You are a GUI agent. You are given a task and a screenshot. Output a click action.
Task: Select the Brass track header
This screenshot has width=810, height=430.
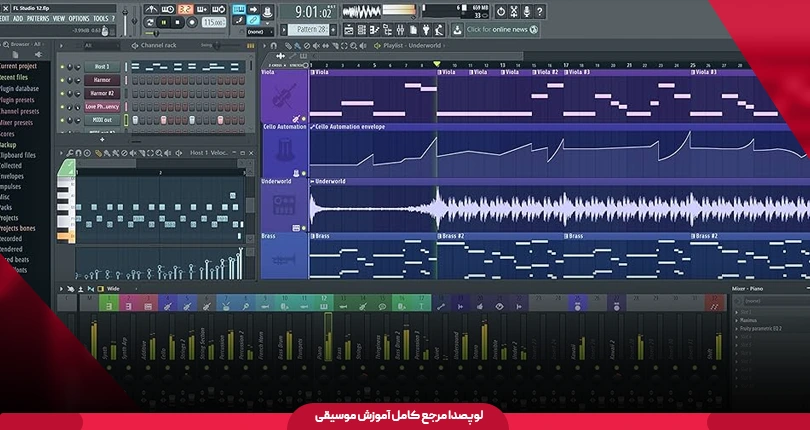pyautogui.click(x=285, y=256)
